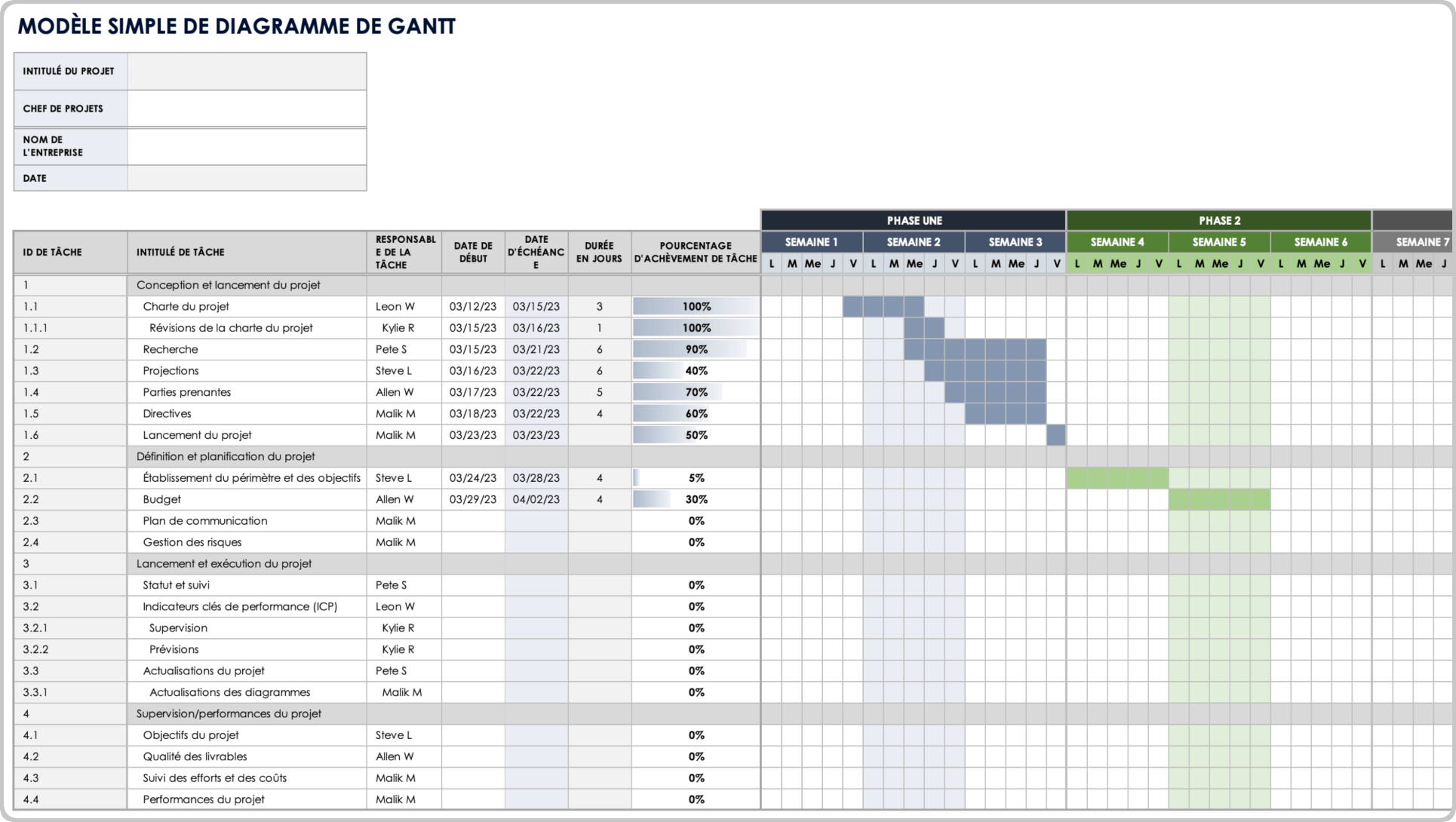The image size is (1456, 822).
Task: Click the blue Gantt bar for Charte du projet
Action: point(883,306)
